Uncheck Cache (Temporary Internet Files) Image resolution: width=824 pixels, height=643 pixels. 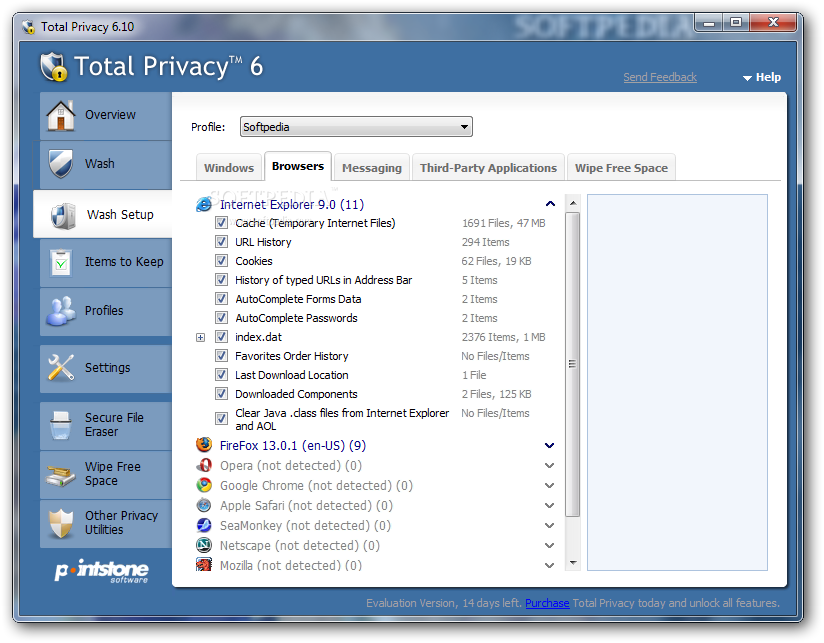(x=221, y=223)
